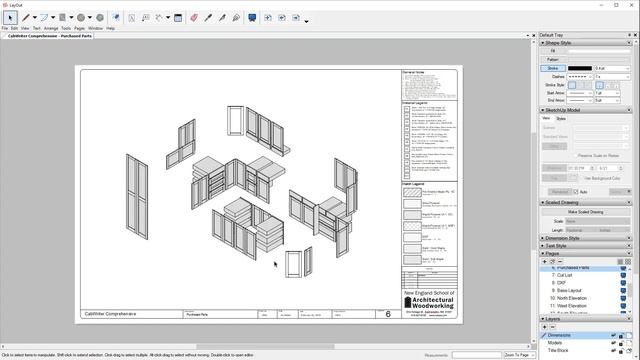Click the Measurements input box
640x360 pixels.
pyautogui.click(x=476, y=355)
